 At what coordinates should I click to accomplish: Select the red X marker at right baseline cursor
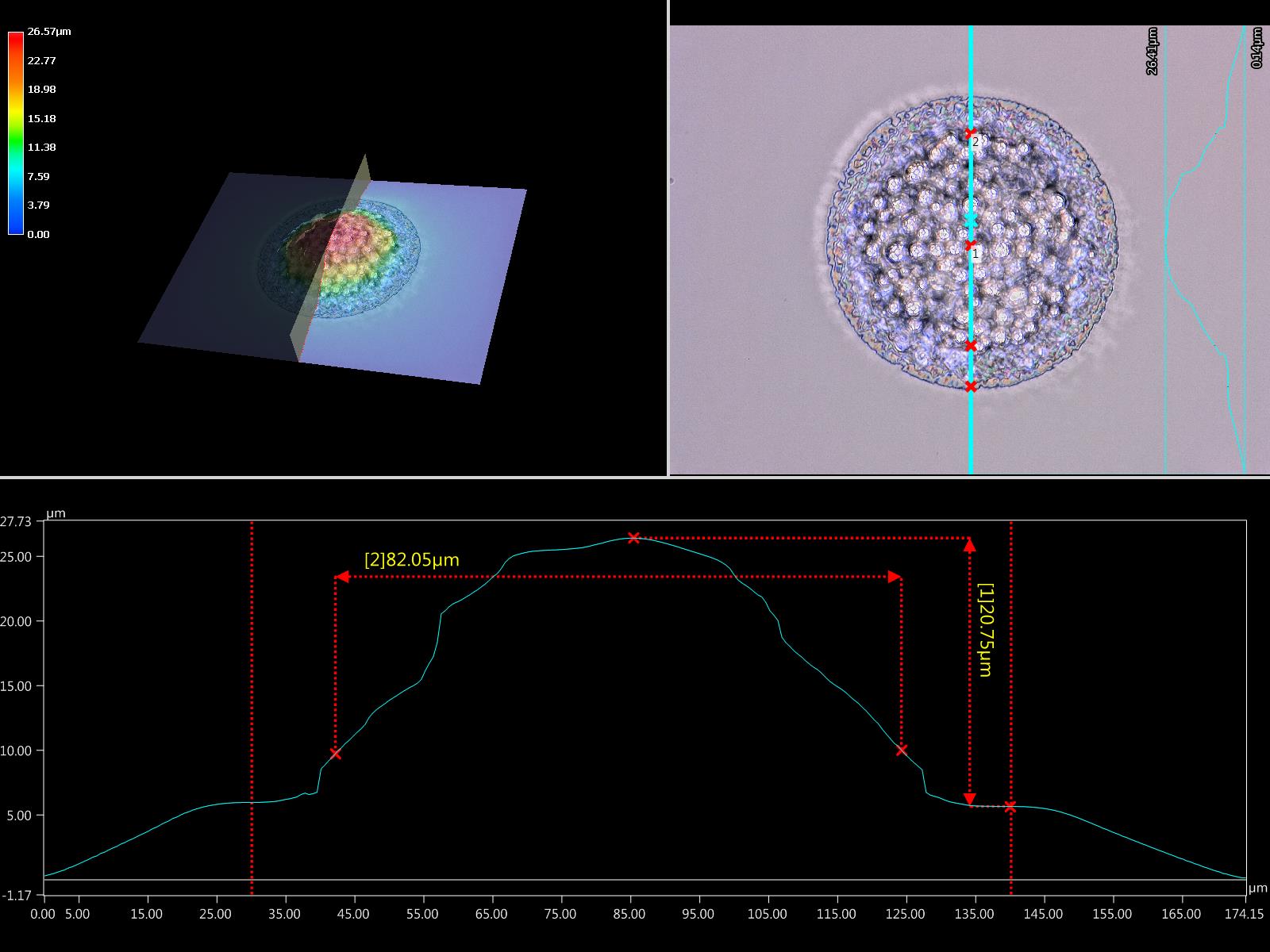[1010, 807]
